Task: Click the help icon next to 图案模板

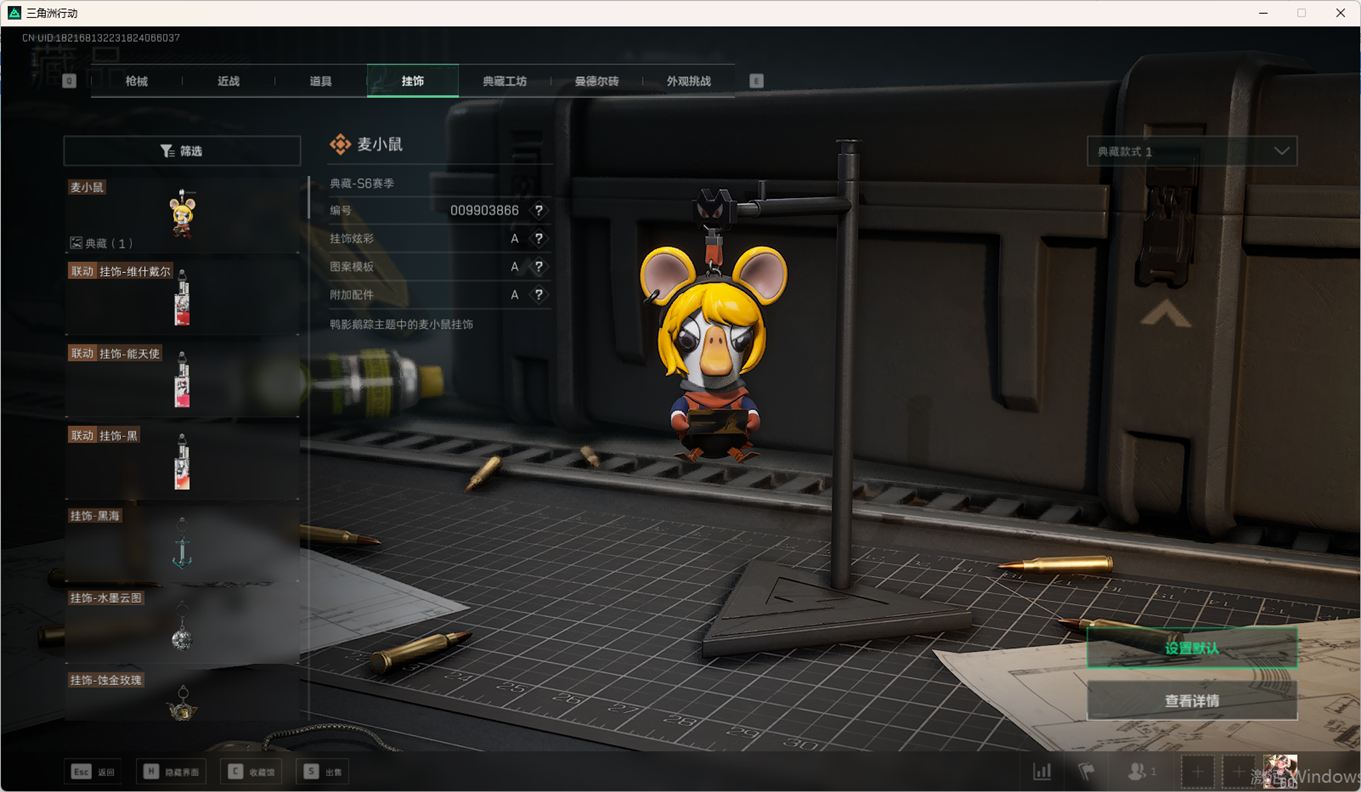Action: 538,267
